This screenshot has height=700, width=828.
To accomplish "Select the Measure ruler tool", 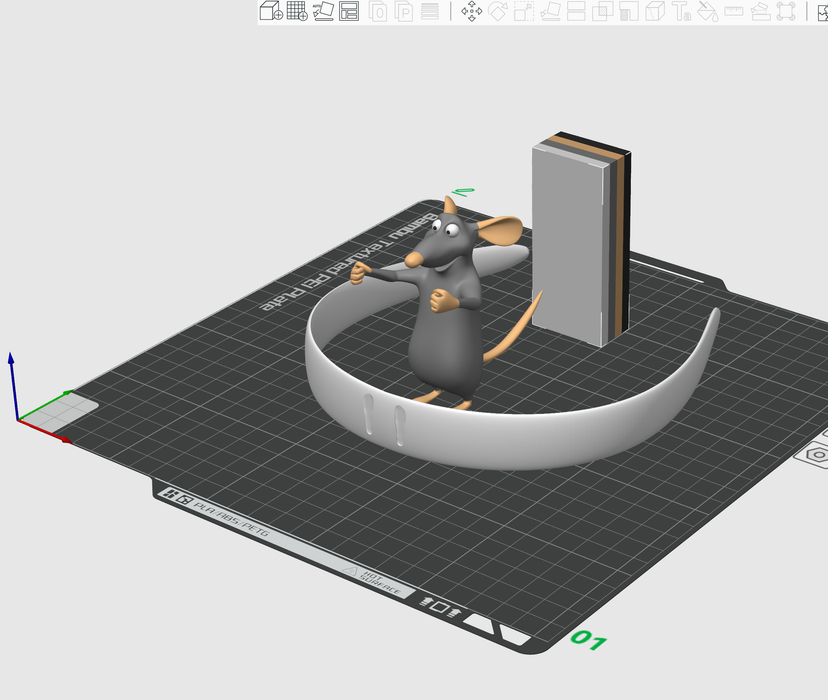I will coord(734,12).
